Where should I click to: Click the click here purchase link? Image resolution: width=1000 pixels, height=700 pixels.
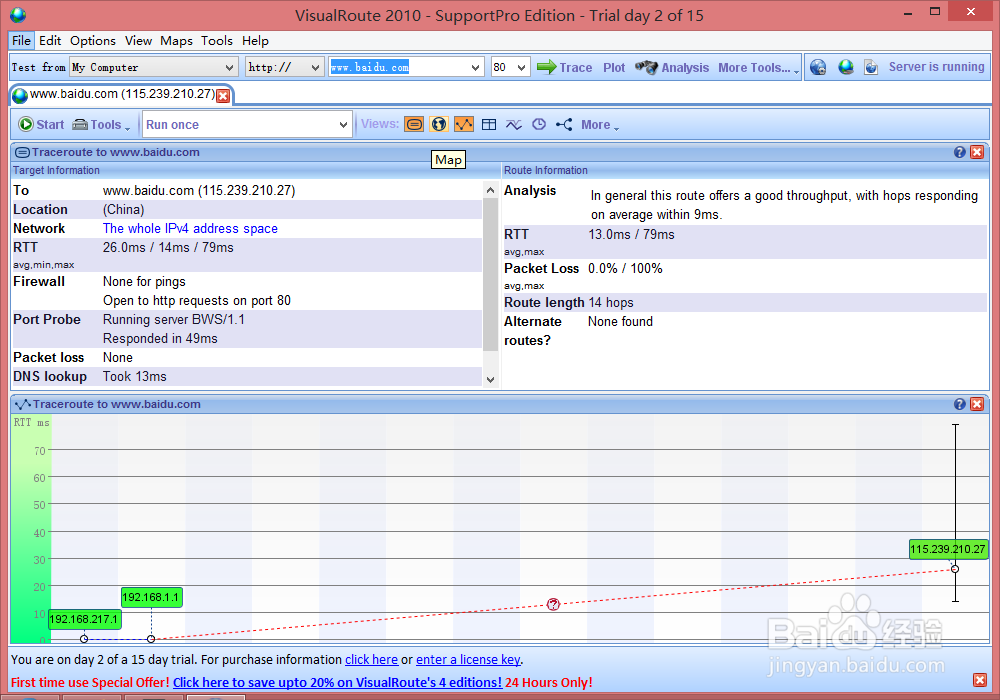(371, 659)
